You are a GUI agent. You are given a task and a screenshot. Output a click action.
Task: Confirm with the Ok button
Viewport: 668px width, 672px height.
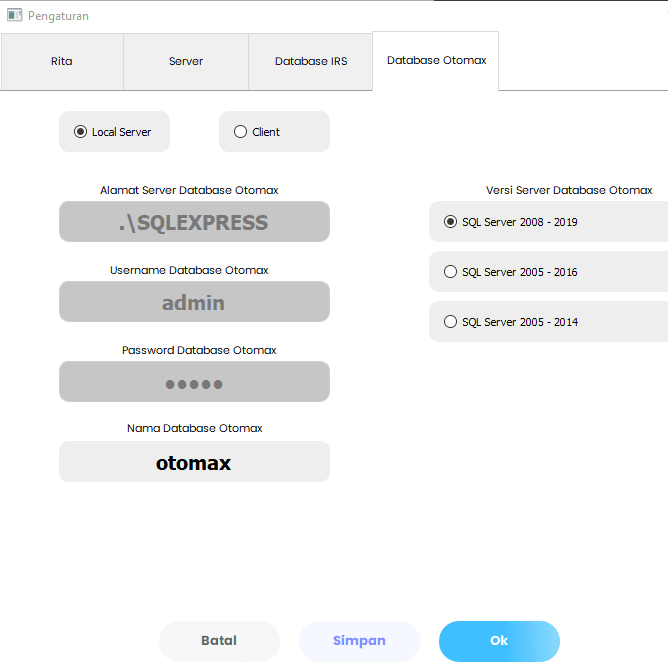tap(499, 641)
